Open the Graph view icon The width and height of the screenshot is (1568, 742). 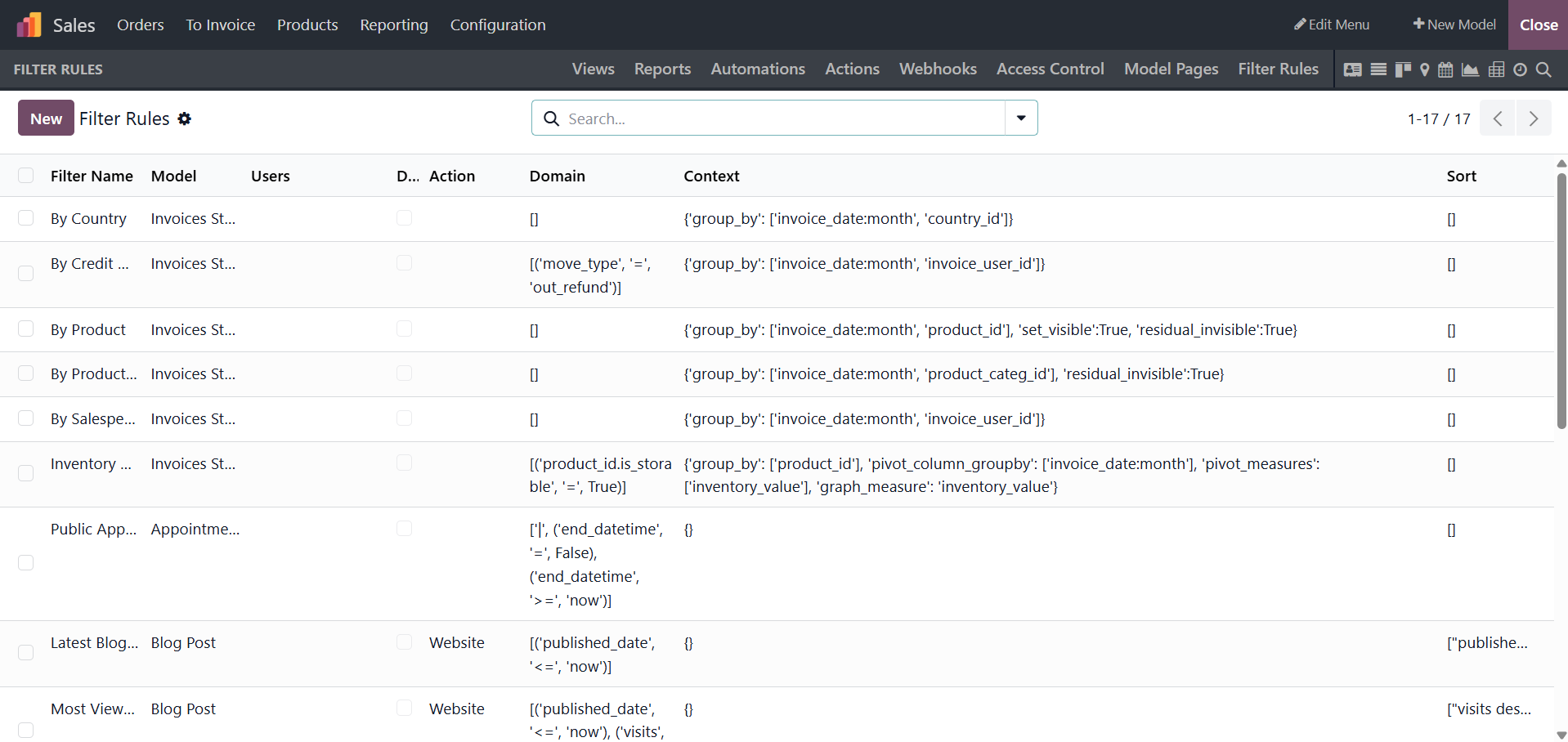[1470, 69]
